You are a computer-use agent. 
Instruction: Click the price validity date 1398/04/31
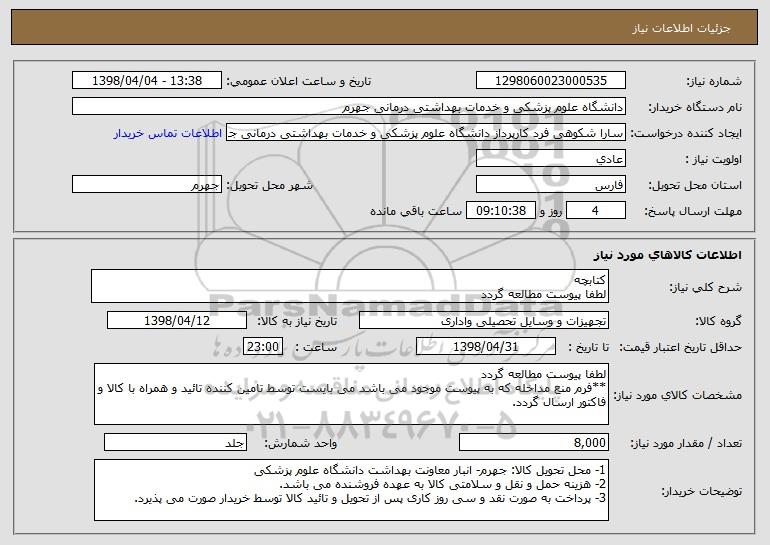(486, 347)
